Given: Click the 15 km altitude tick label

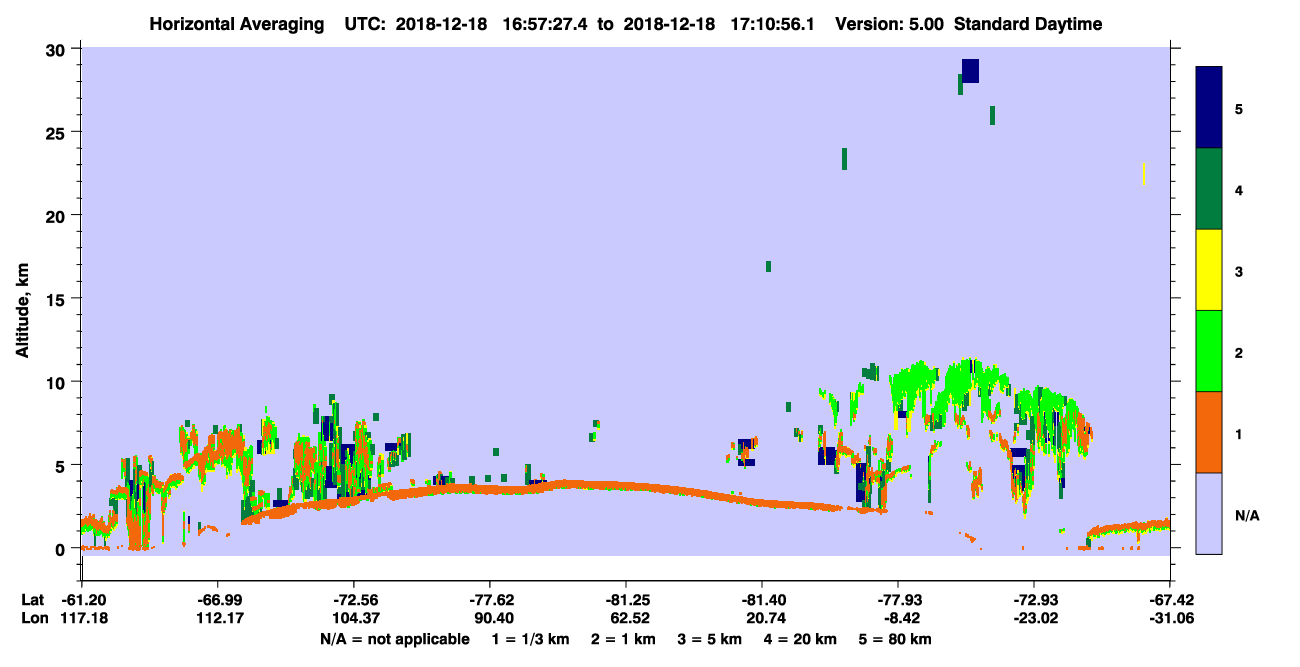Looking at the screenshot, I should click(x=58, y=299).
